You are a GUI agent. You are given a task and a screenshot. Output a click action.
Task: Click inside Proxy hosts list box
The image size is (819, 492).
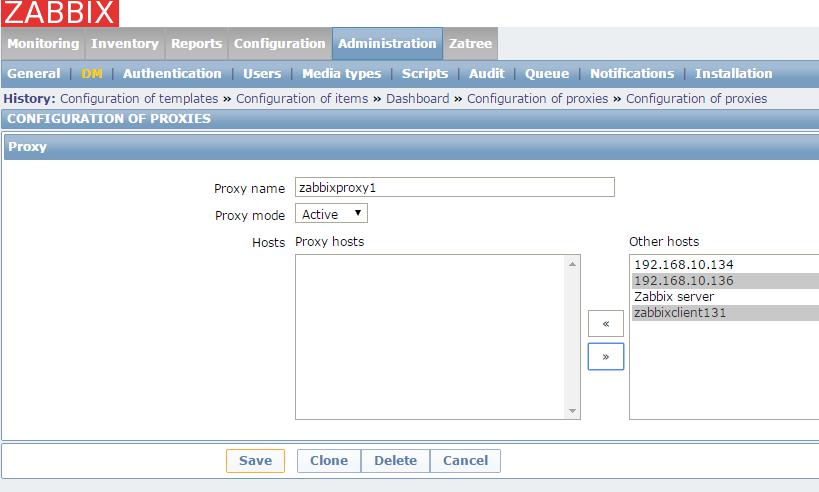pos(438,337)
